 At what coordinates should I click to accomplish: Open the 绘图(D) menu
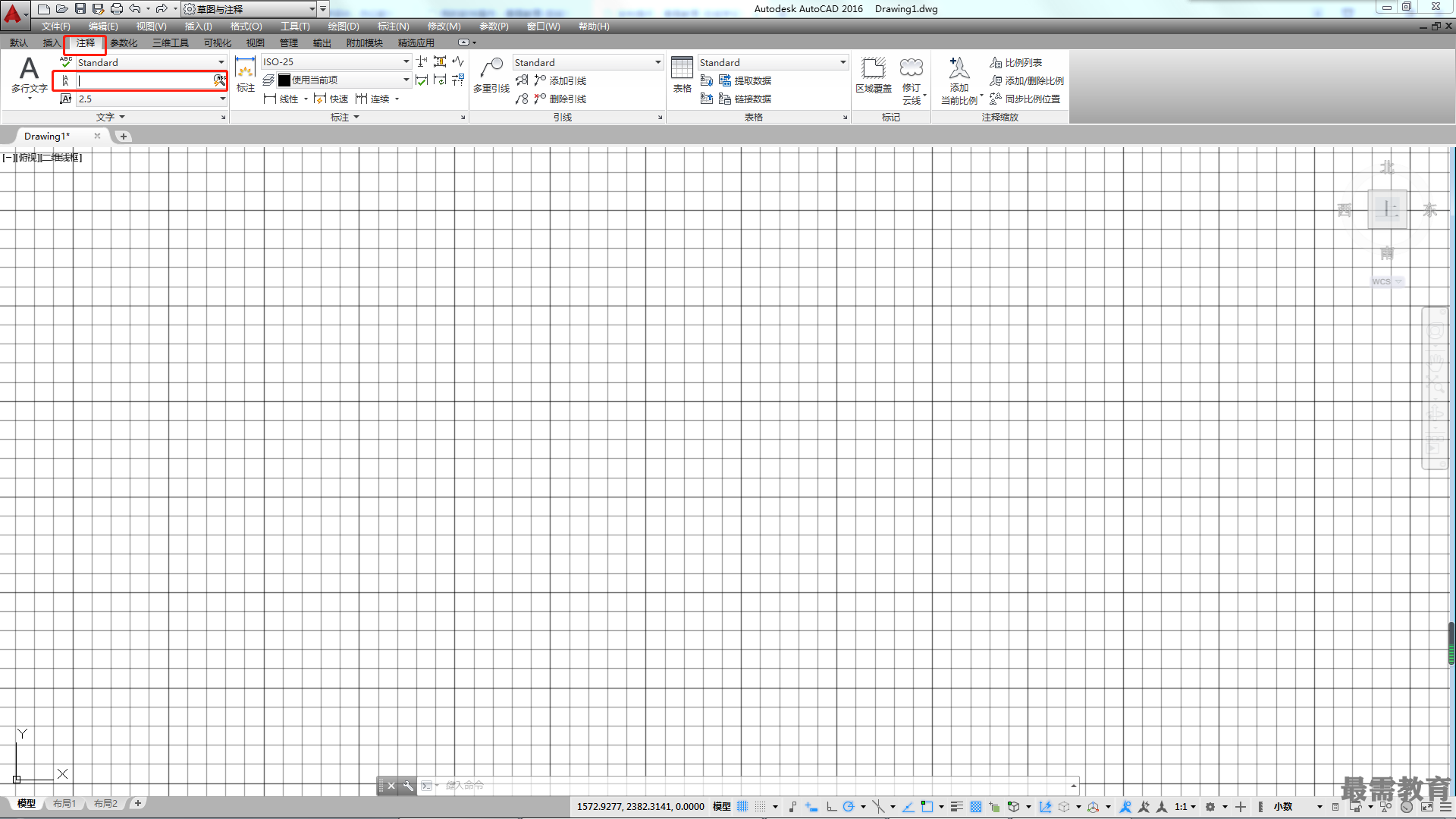pyautogui.click(x=344, y=27)
